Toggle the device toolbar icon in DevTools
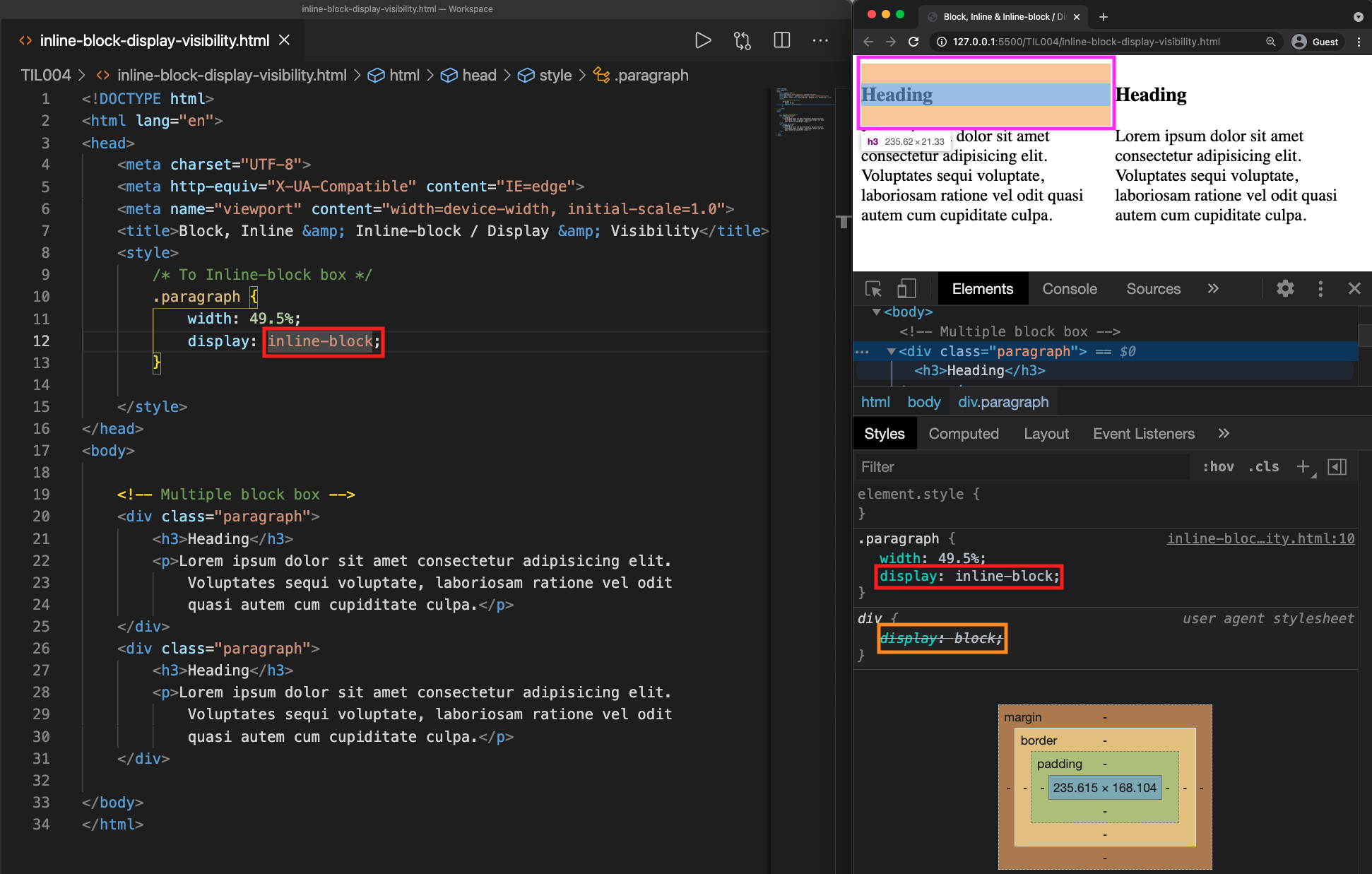The width and height of the screenshot is (1372, 874). tap(906, 289)
